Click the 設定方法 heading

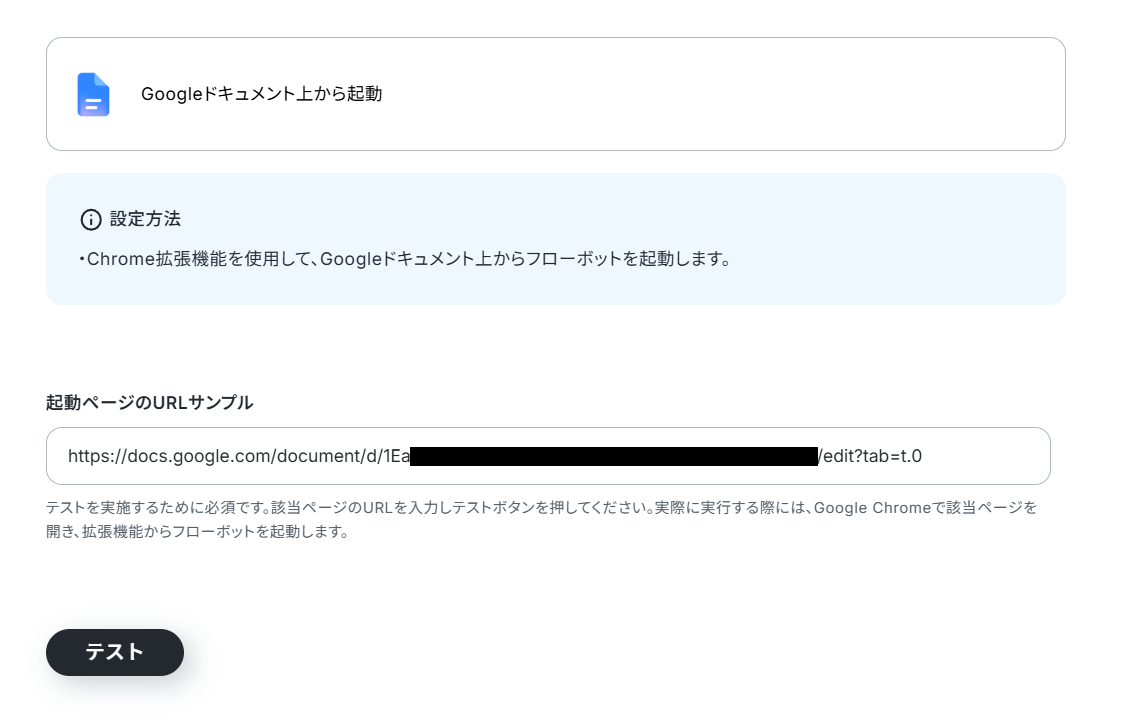[x=146, y=219]
